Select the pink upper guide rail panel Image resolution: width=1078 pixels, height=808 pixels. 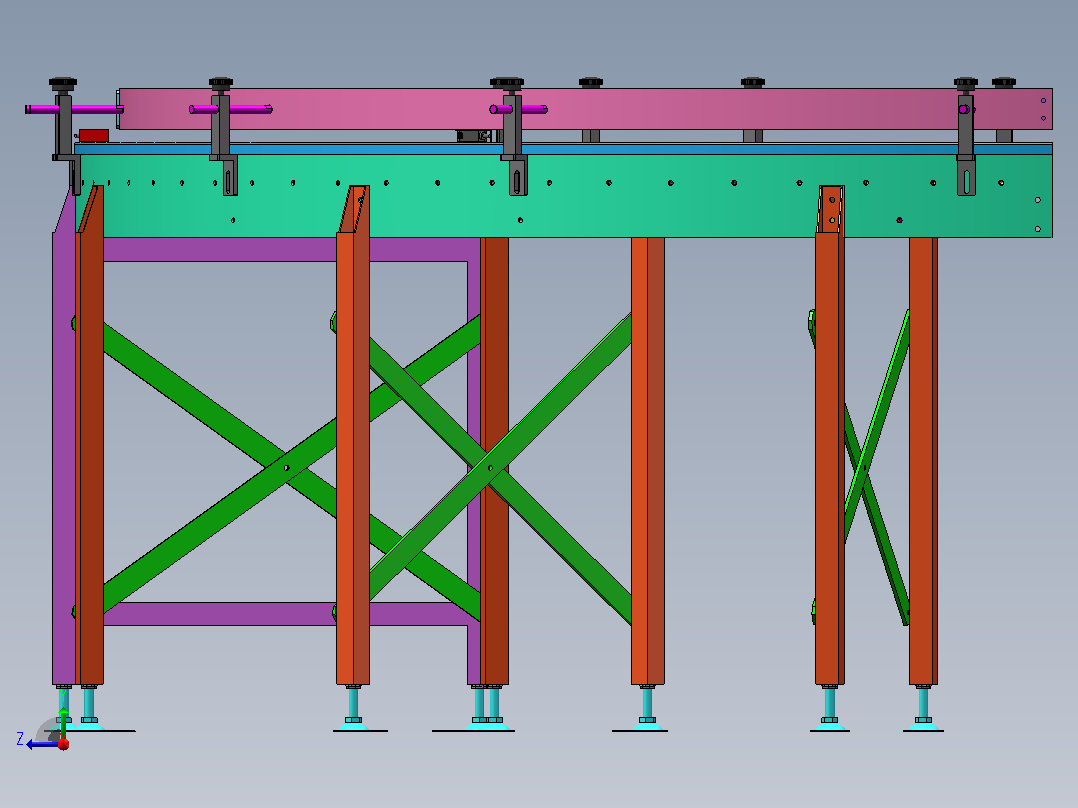[x=584, y=109]
